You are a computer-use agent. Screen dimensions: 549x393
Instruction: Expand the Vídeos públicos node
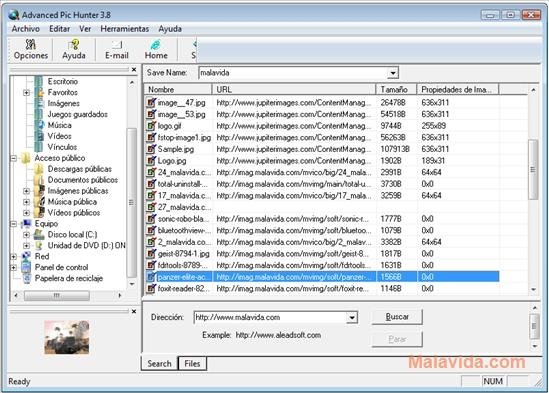pyautogui.click(x=26, y=213)
